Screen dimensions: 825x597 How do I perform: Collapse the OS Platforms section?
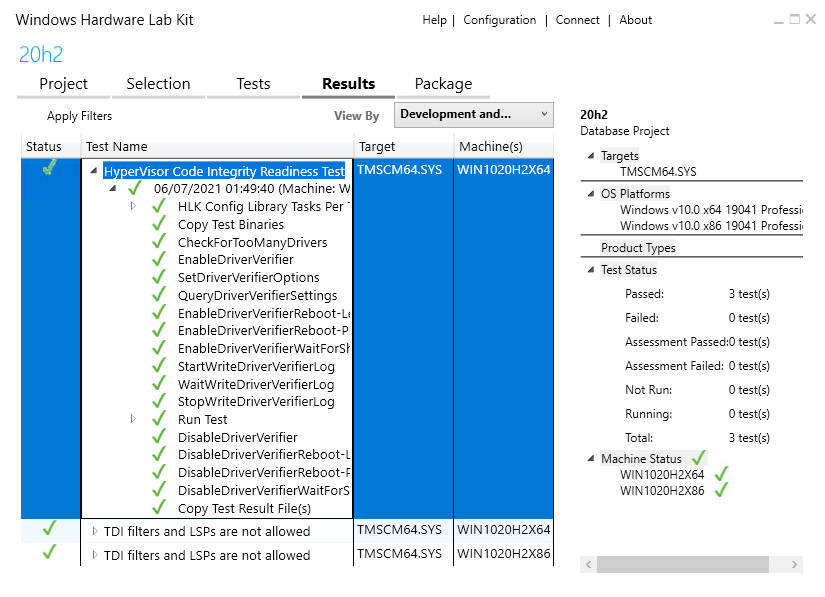tap(591, 193)
